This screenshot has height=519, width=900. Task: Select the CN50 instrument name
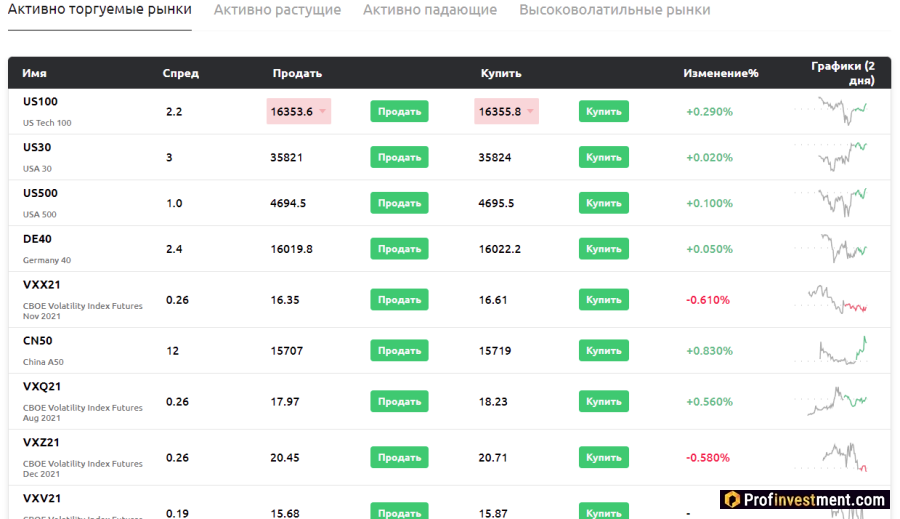(37, 341)
